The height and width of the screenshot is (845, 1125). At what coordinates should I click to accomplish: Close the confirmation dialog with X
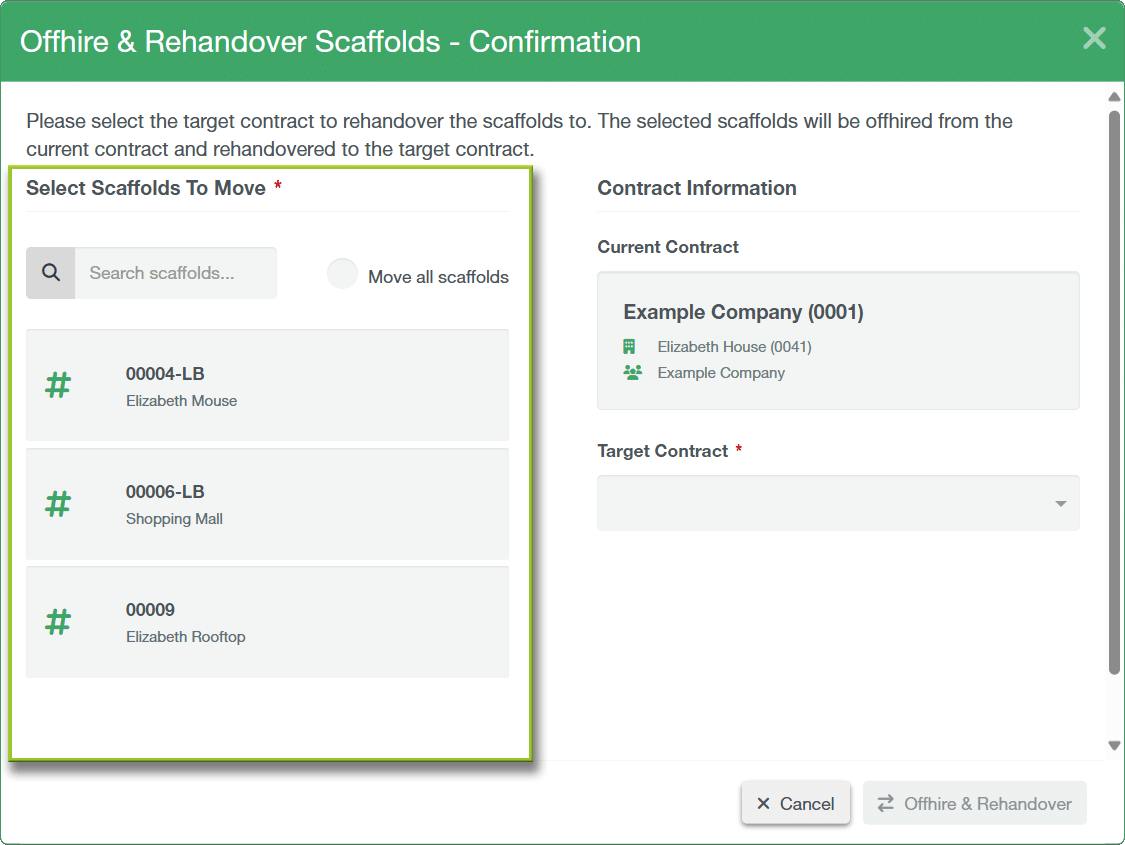(x=1094, y=39)
